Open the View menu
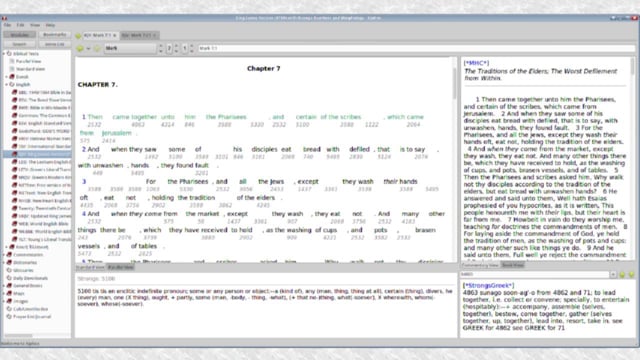Image resolution: width=640 pixels, height=360 pixels. pyautogui.click(x=35, y=25)
